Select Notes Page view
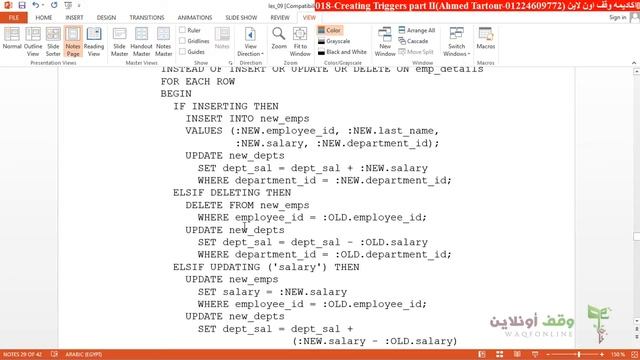The width and height of the screenshot is (640, 360). [x=73, y=41]
